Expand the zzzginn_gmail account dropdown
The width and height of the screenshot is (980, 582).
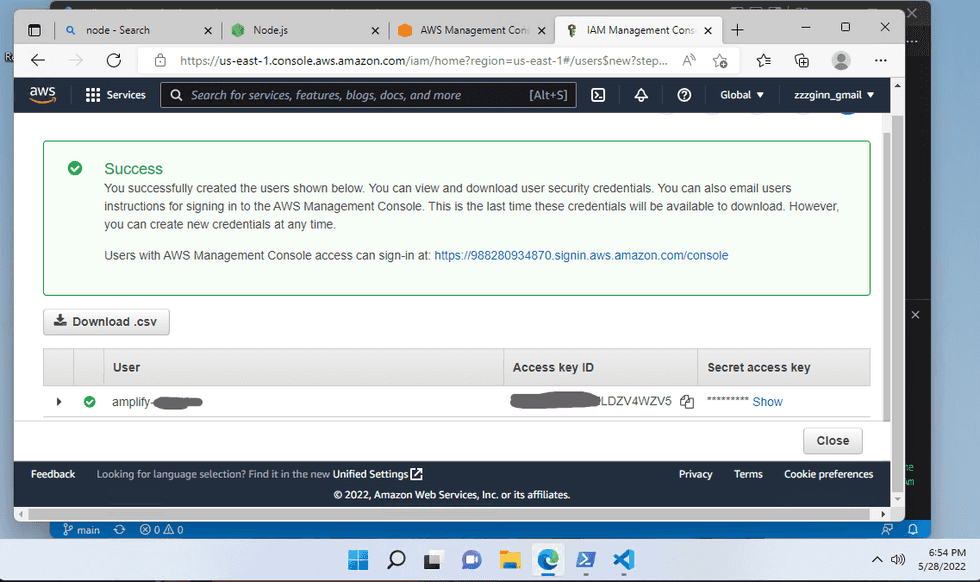[x=834, y=95]
